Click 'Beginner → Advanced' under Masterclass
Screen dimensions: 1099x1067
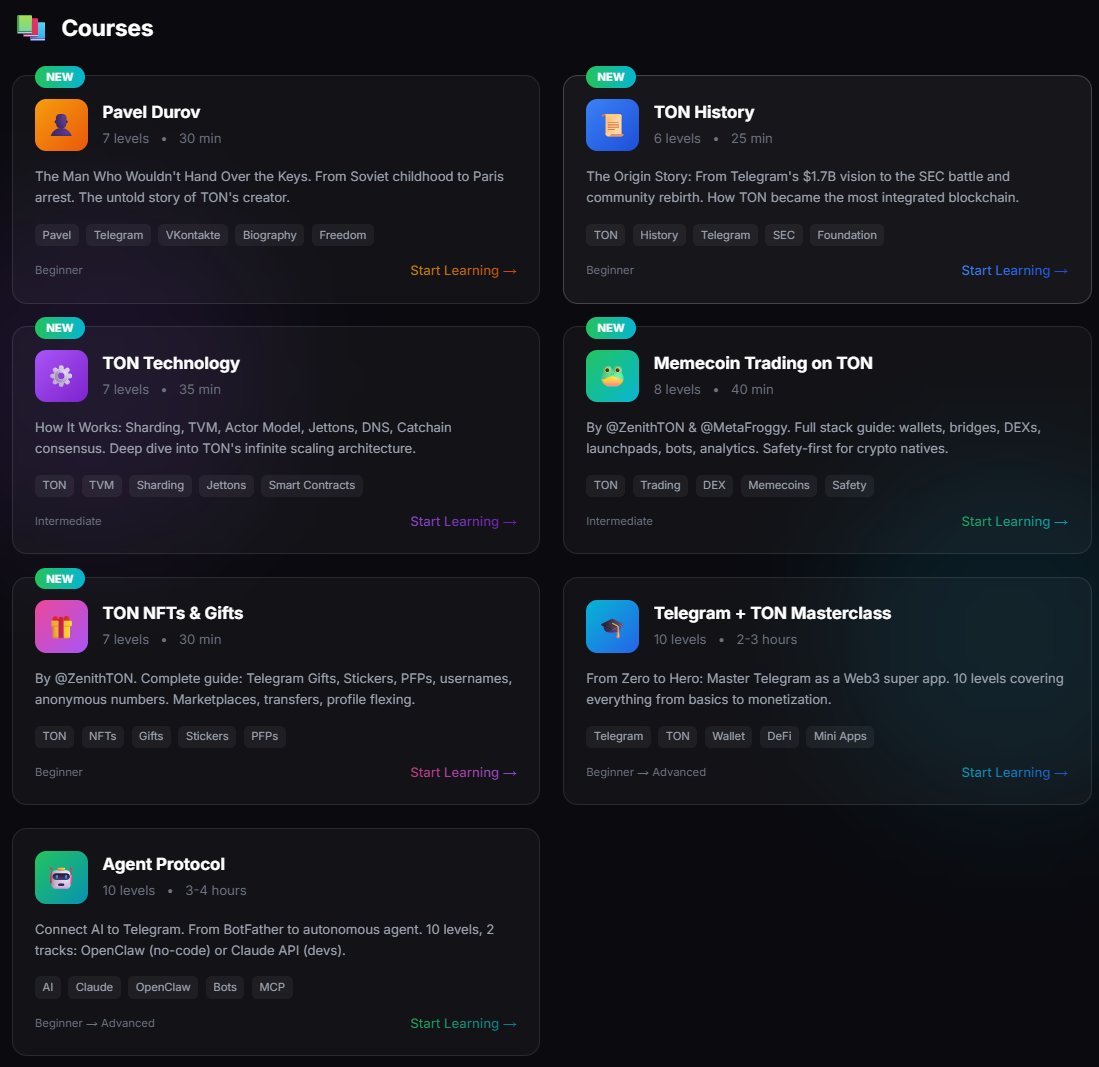(646, 772)
